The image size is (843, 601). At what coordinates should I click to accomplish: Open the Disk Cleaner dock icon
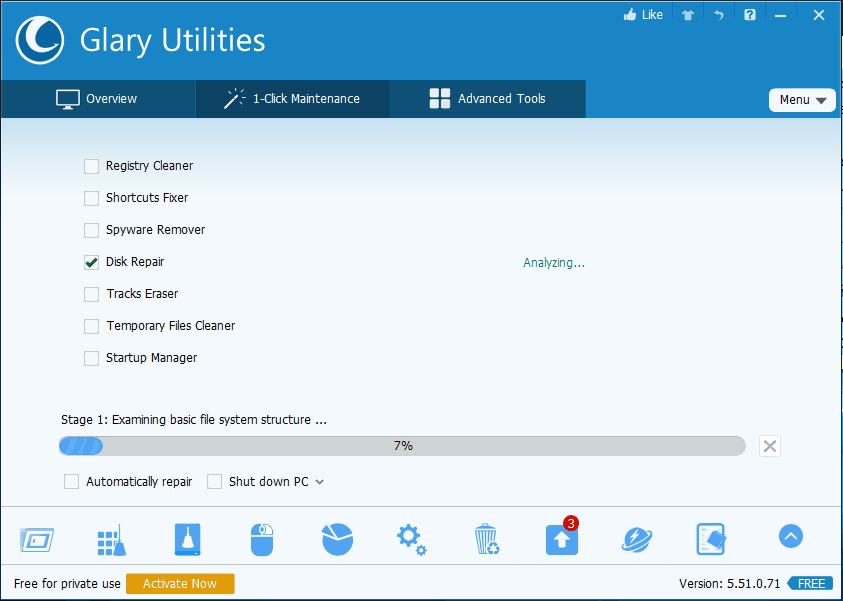tap(37, 539)
